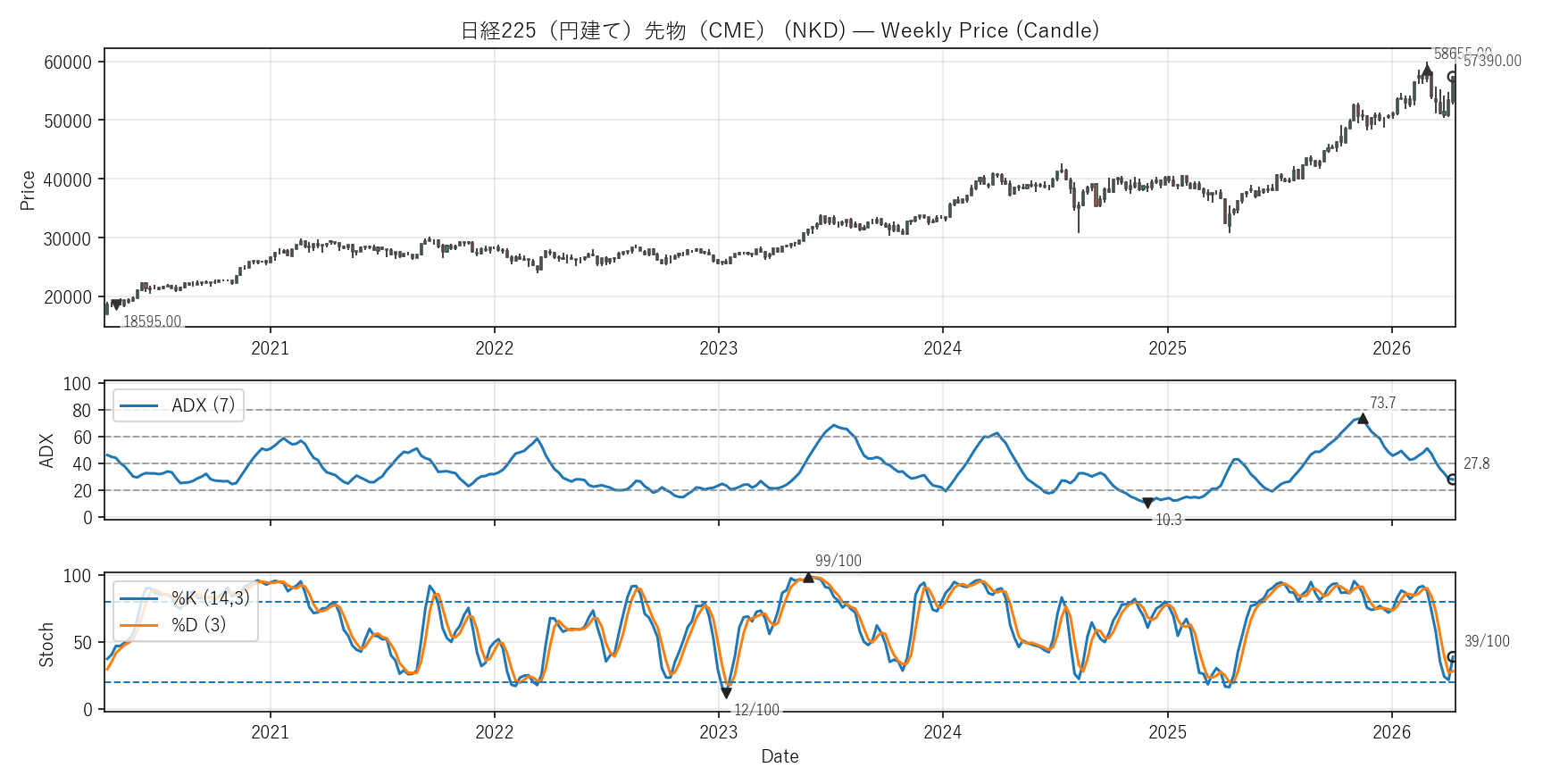Click the %D (3) legend entry
The height and width of the screenshot is (784, 1543).
pyautogui.click(x=198, y=625)
